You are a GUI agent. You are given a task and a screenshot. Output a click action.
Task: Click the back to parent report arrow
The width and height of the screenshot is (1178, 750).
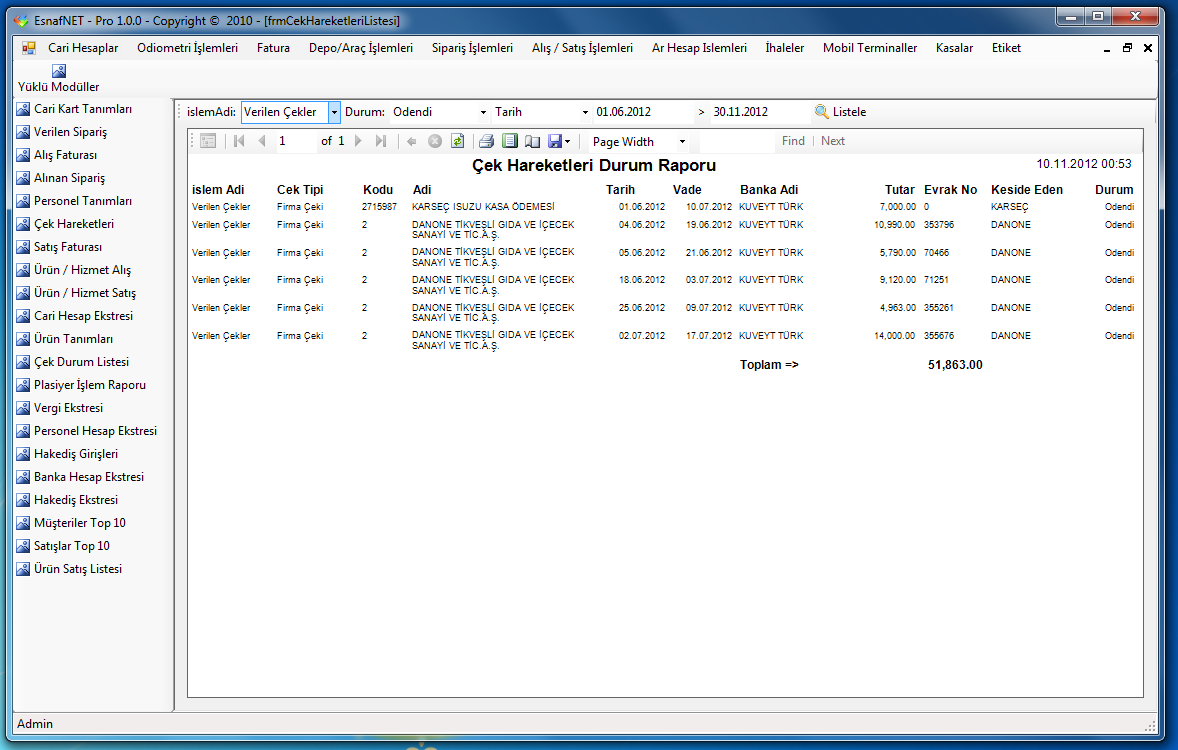(x=412, y=141)
